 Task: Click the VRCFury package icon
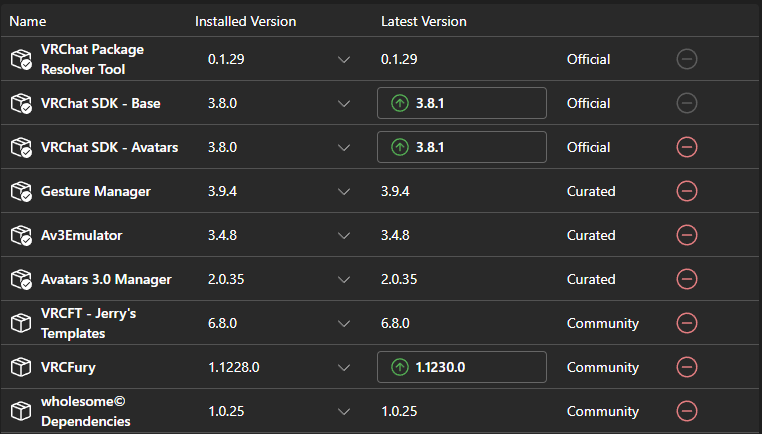point(21,367)
